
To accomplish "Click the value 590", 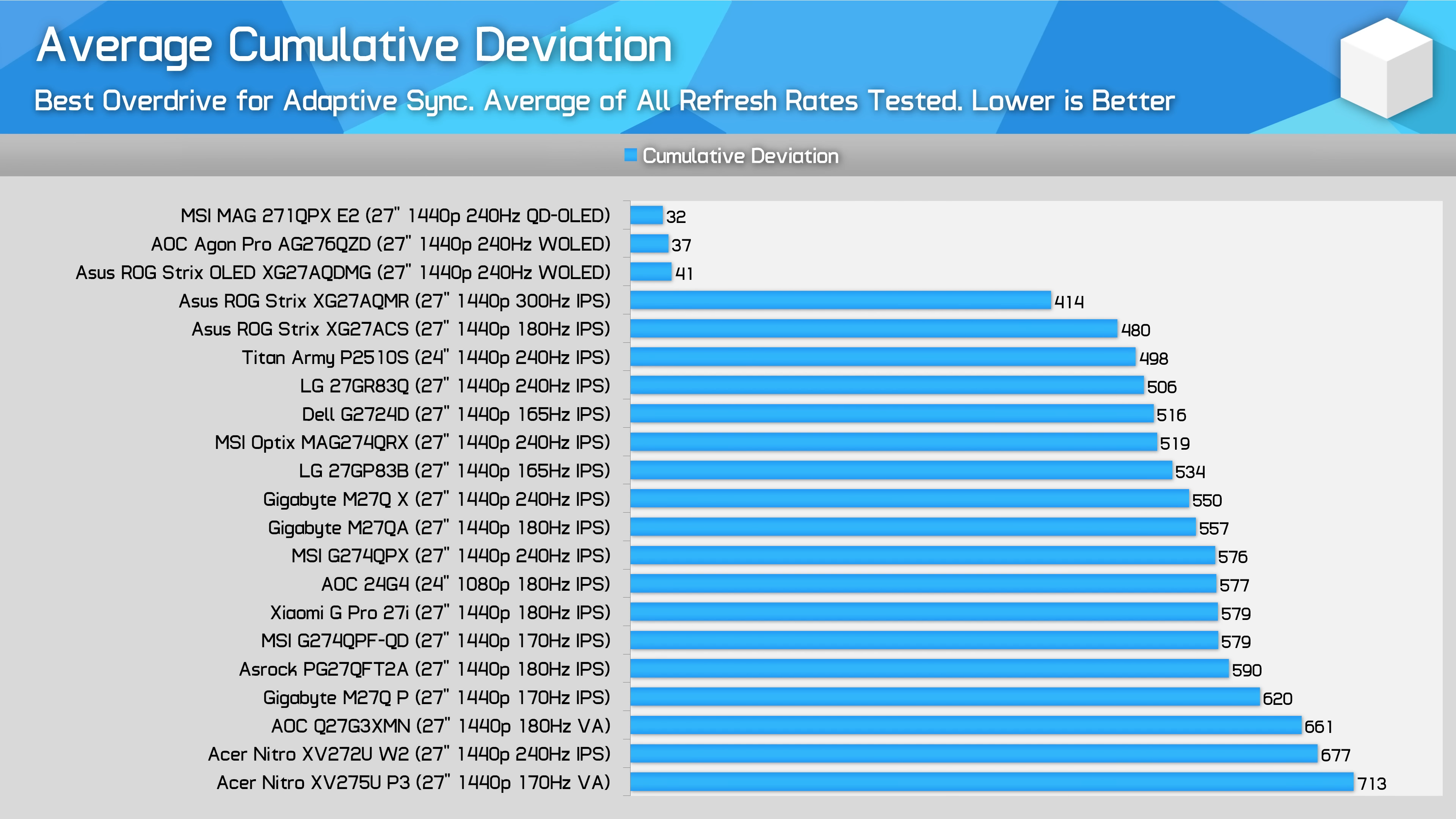I will point(1247,670).
